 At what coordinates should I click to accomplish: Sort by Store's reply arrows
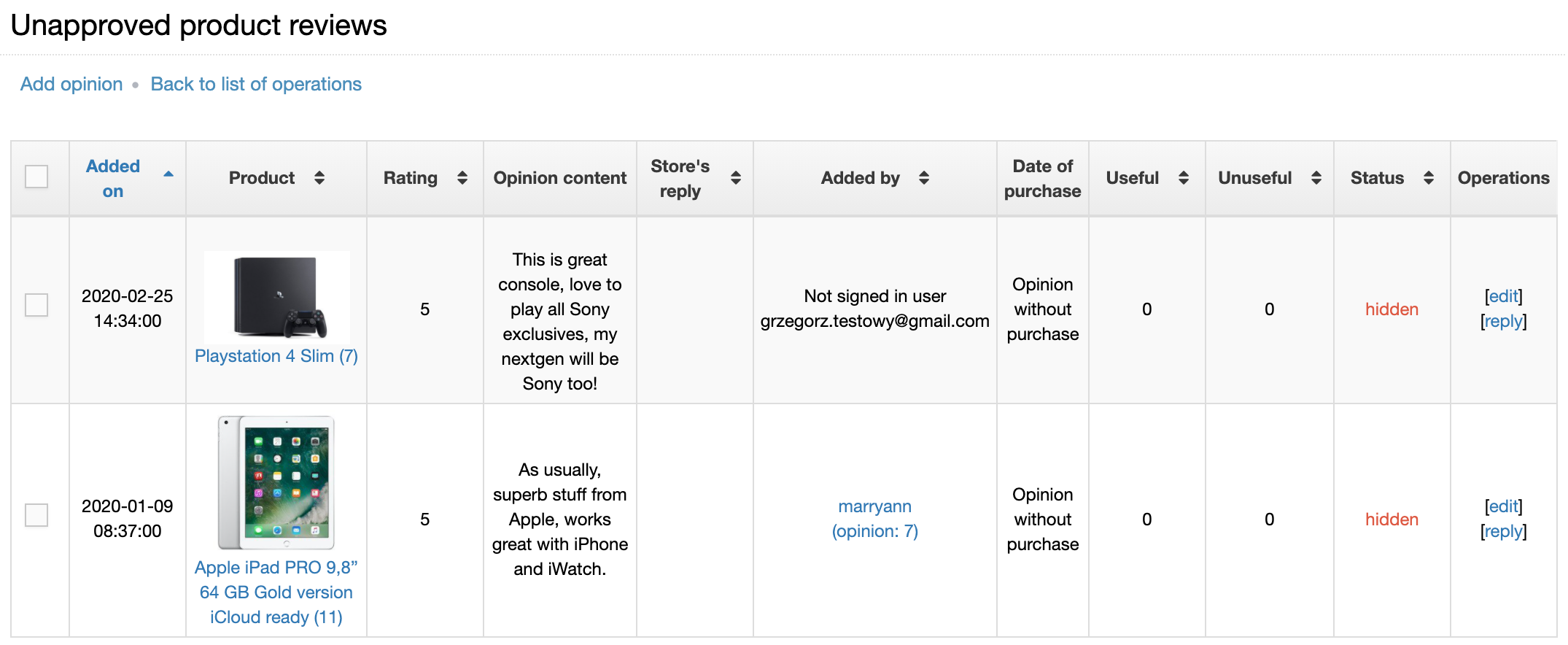point(736,178)
